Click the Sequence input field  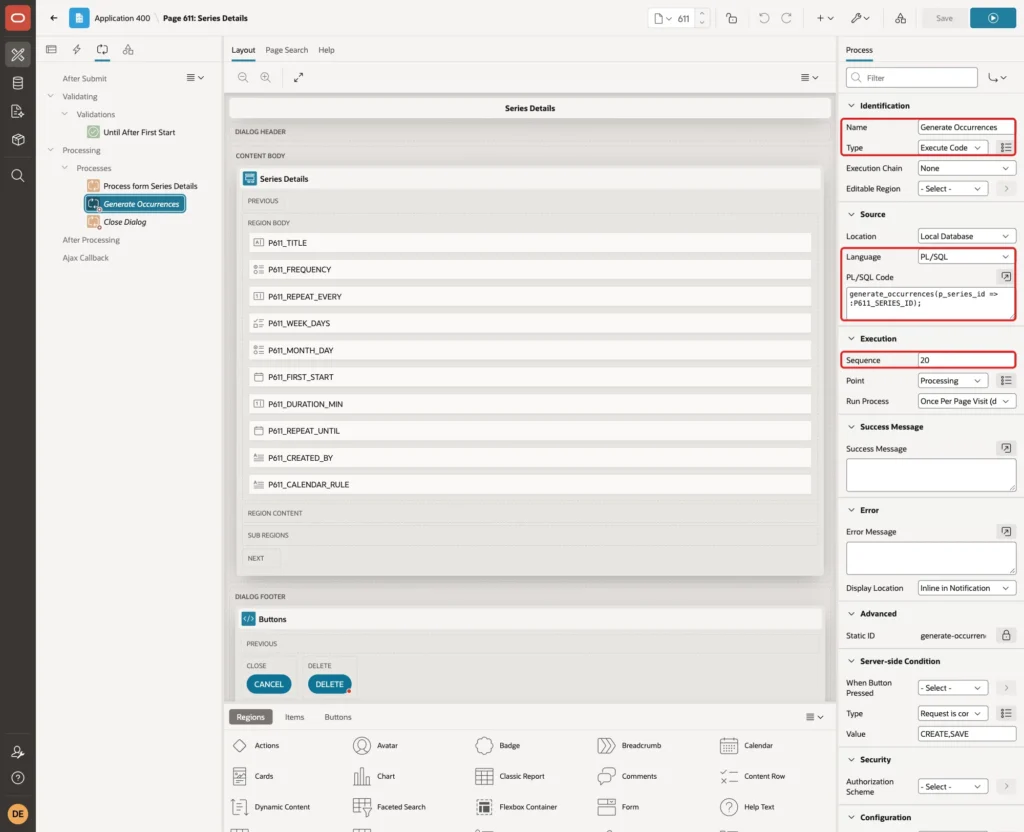pos(966,360)
